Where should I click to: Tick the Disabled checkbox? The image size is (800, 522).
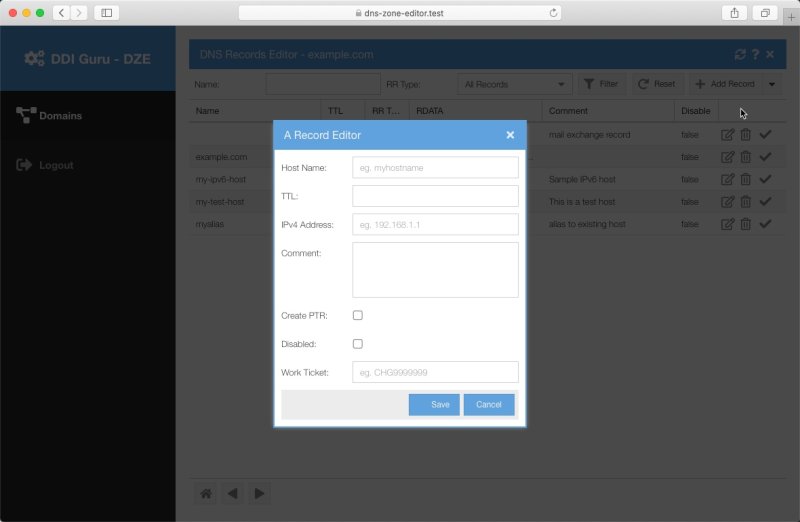(358, 344)
